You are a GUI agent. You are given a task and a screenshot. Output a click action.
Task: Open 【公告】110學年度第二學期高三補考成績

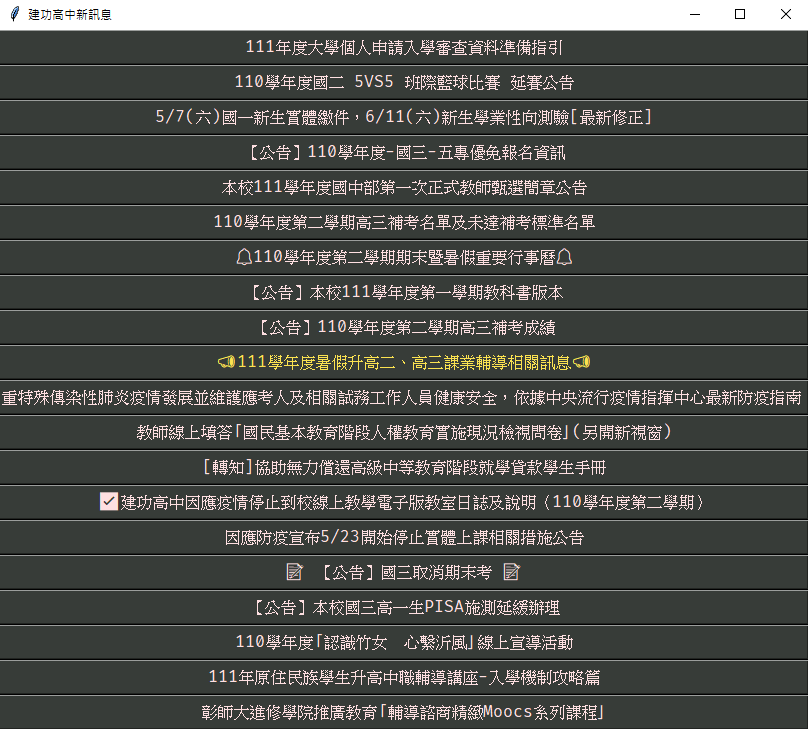[x=404, y=328]
